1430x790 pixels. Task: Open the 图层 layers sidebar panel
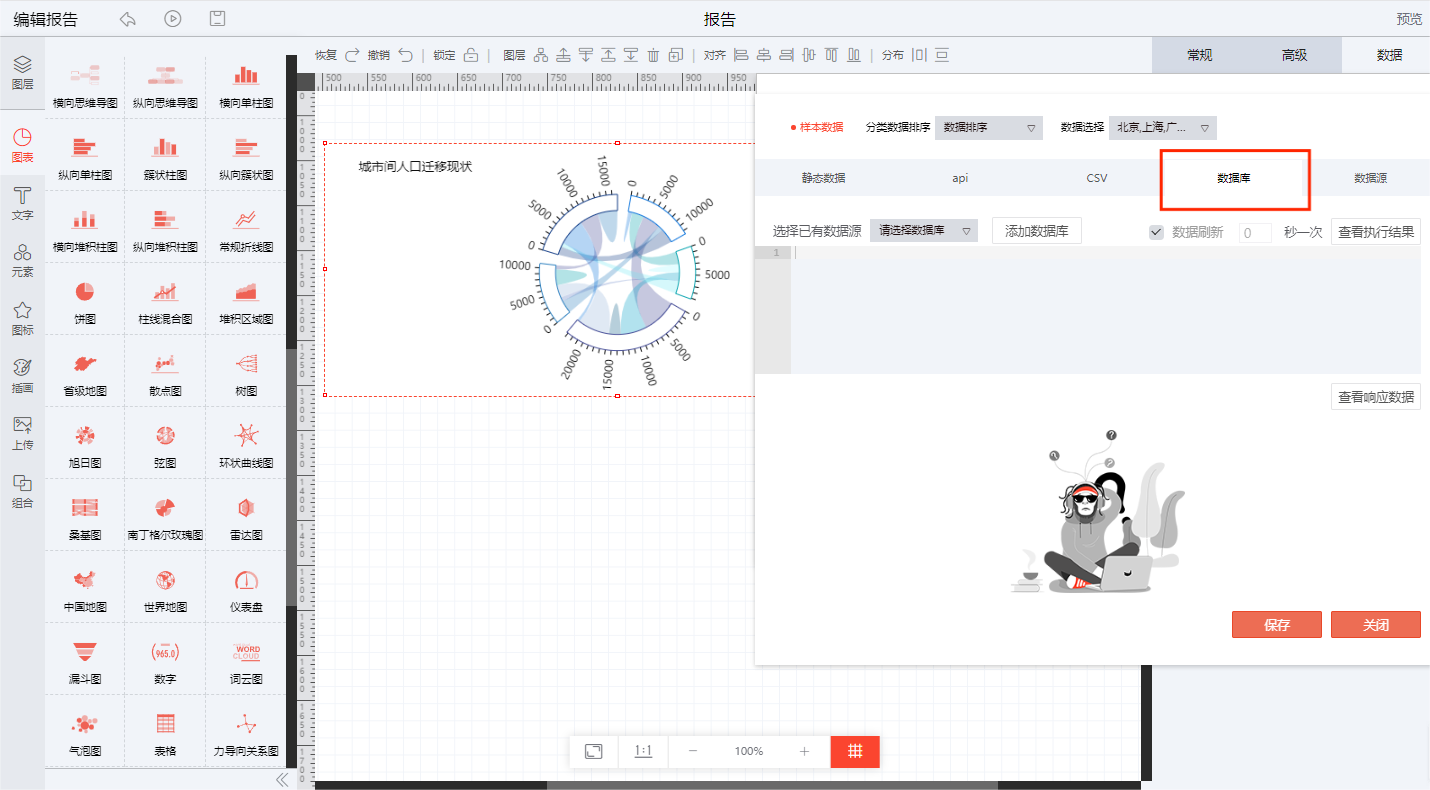point(22,72)
